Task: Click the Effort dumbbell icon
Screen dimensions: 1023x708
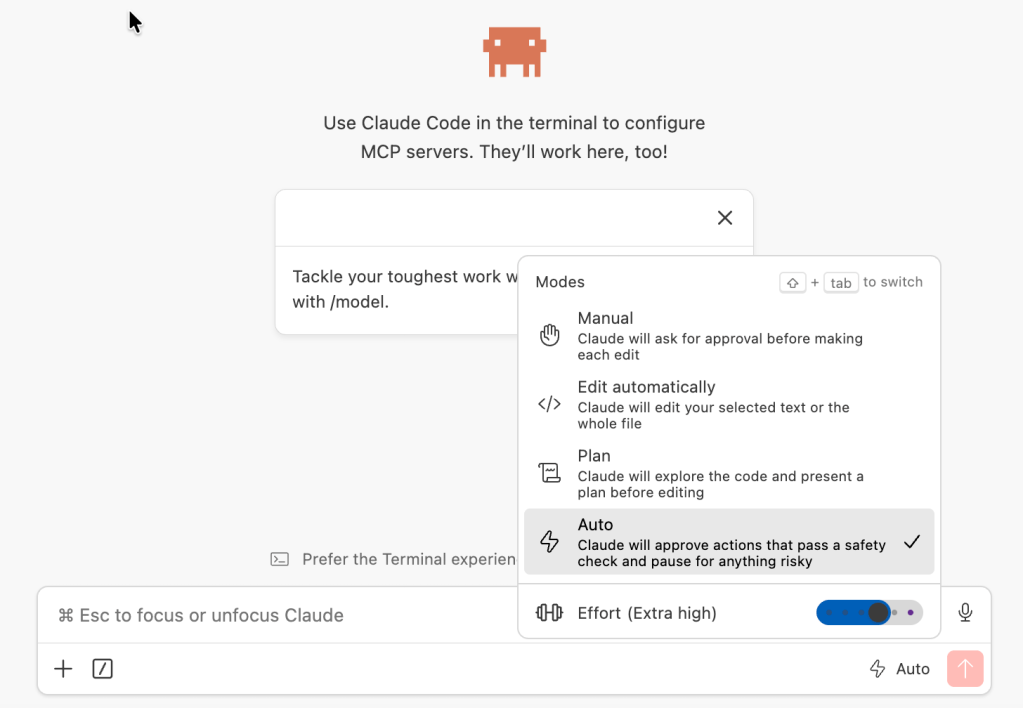Action: tap(549, 613)
